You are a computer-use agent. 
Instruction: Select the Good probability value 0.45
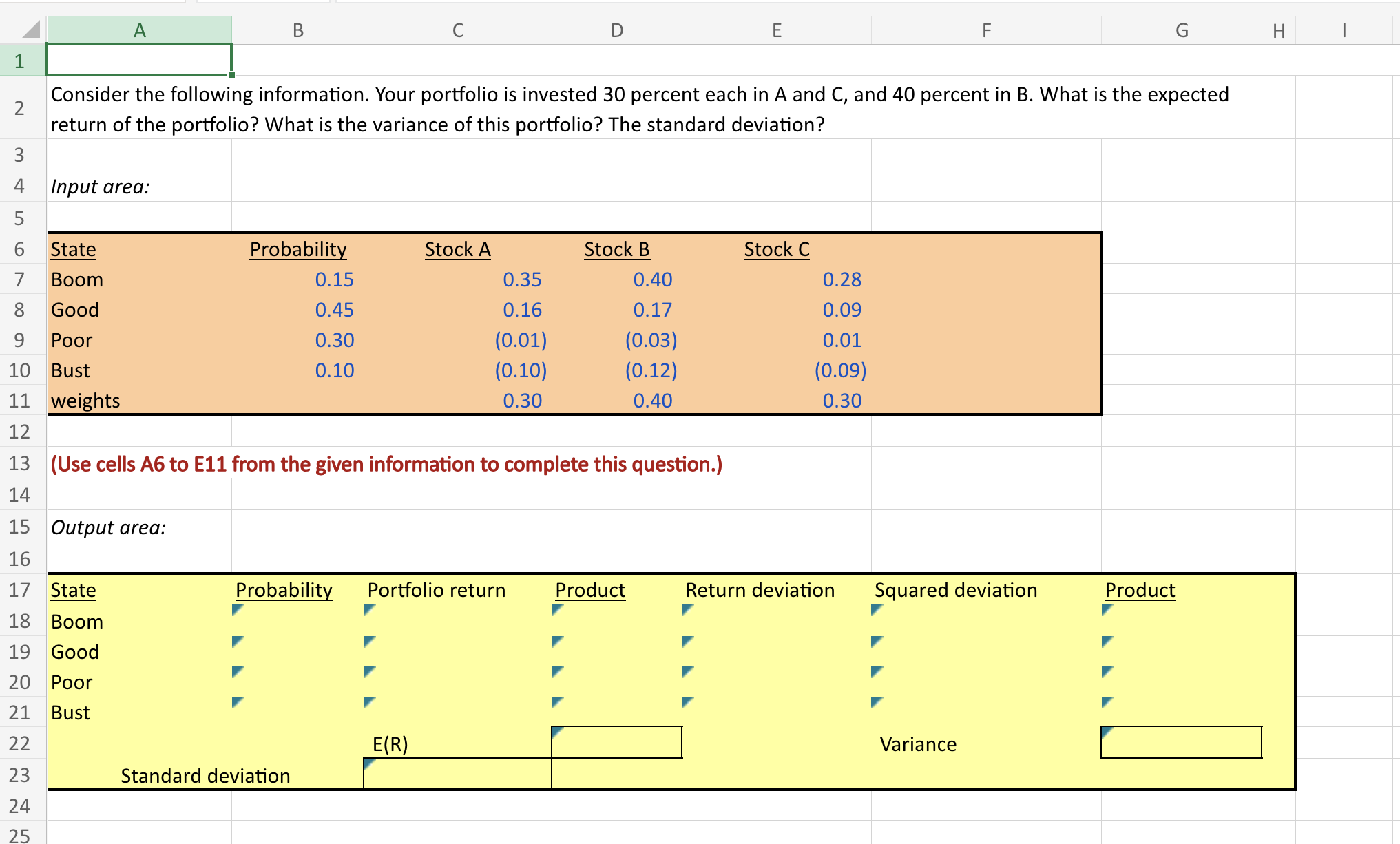(334, 310)
